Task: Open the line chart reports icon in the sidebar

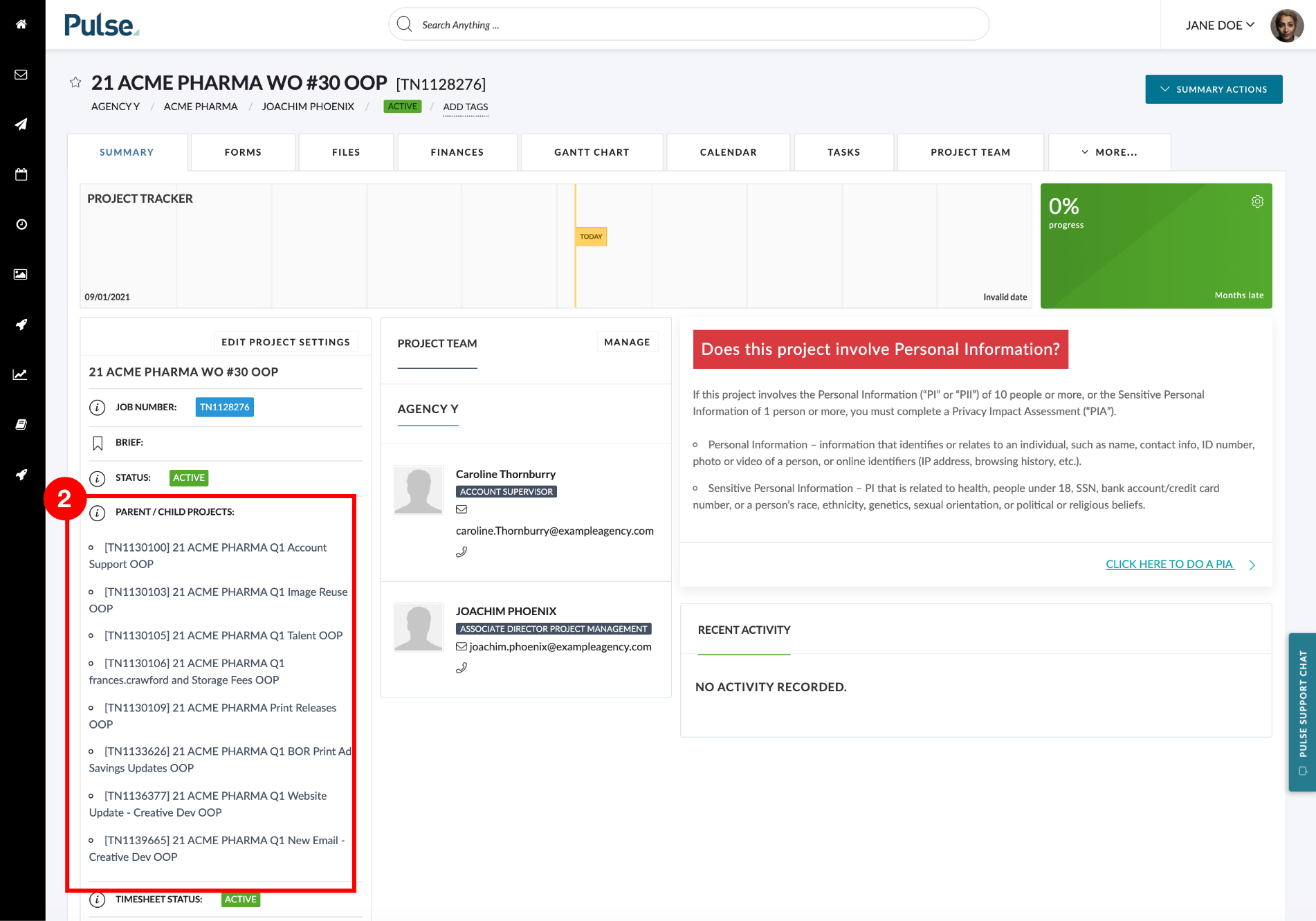Action: 21,374
